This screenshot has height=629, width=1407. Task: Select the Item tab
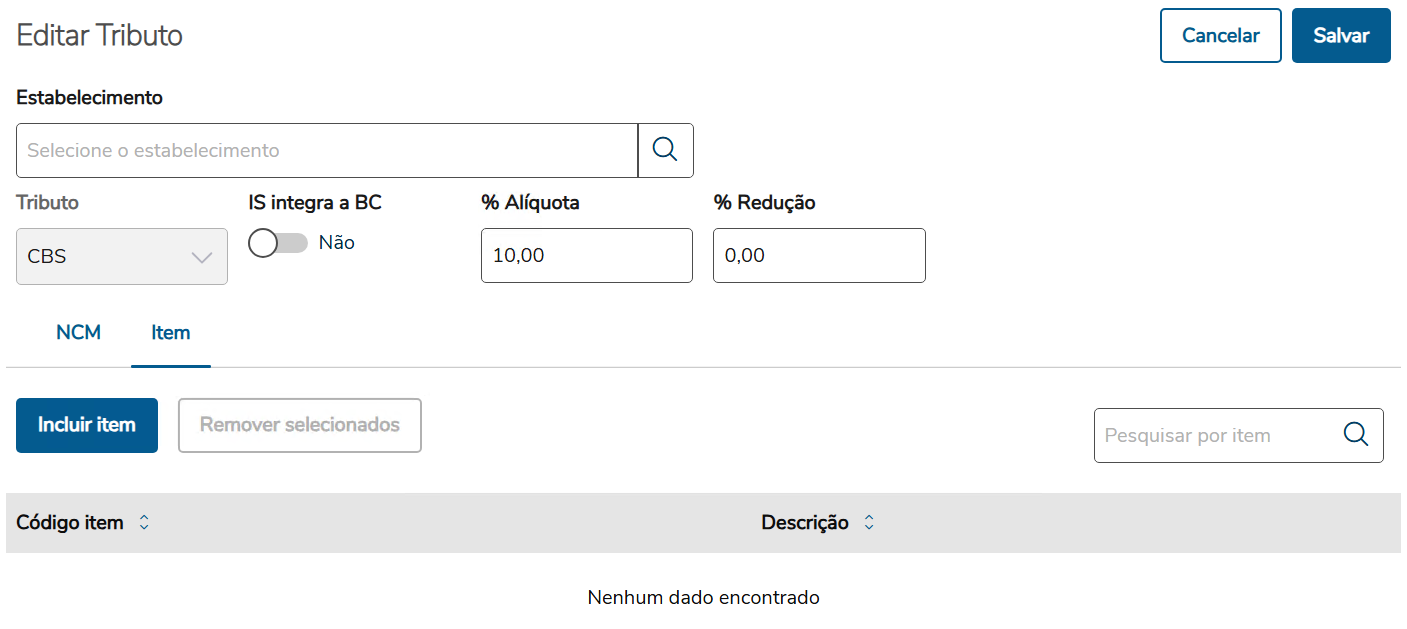171,333
